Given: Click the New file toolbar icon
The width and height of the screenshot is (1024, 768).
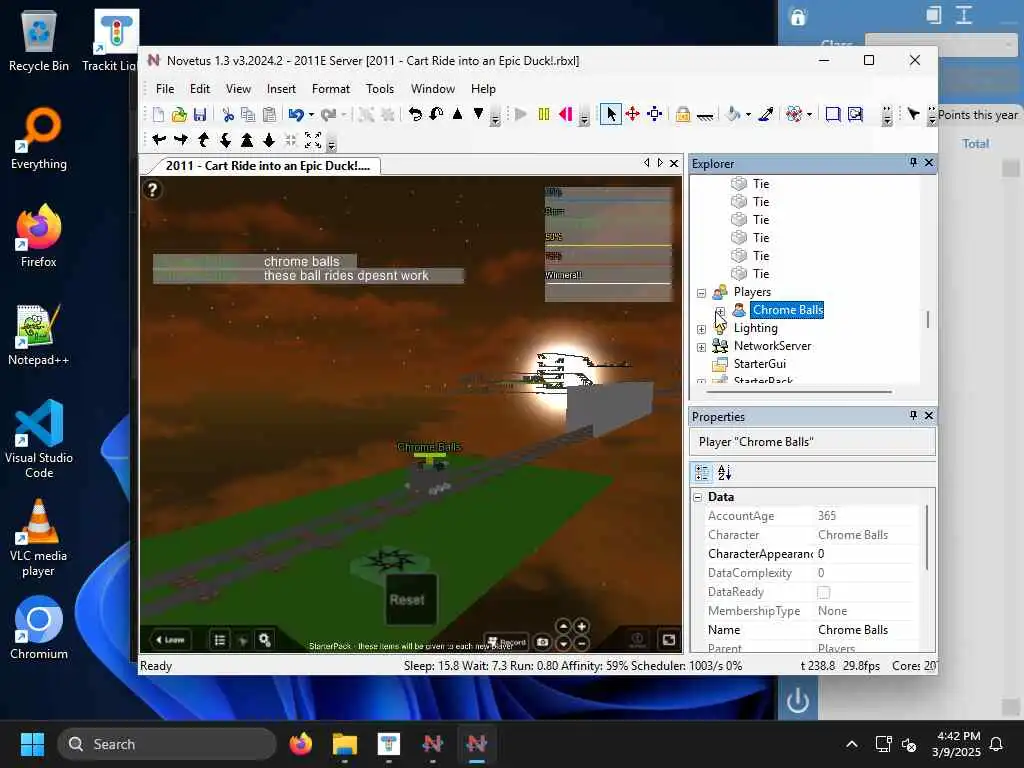Looking at the screenshot, I should point(158,115).
